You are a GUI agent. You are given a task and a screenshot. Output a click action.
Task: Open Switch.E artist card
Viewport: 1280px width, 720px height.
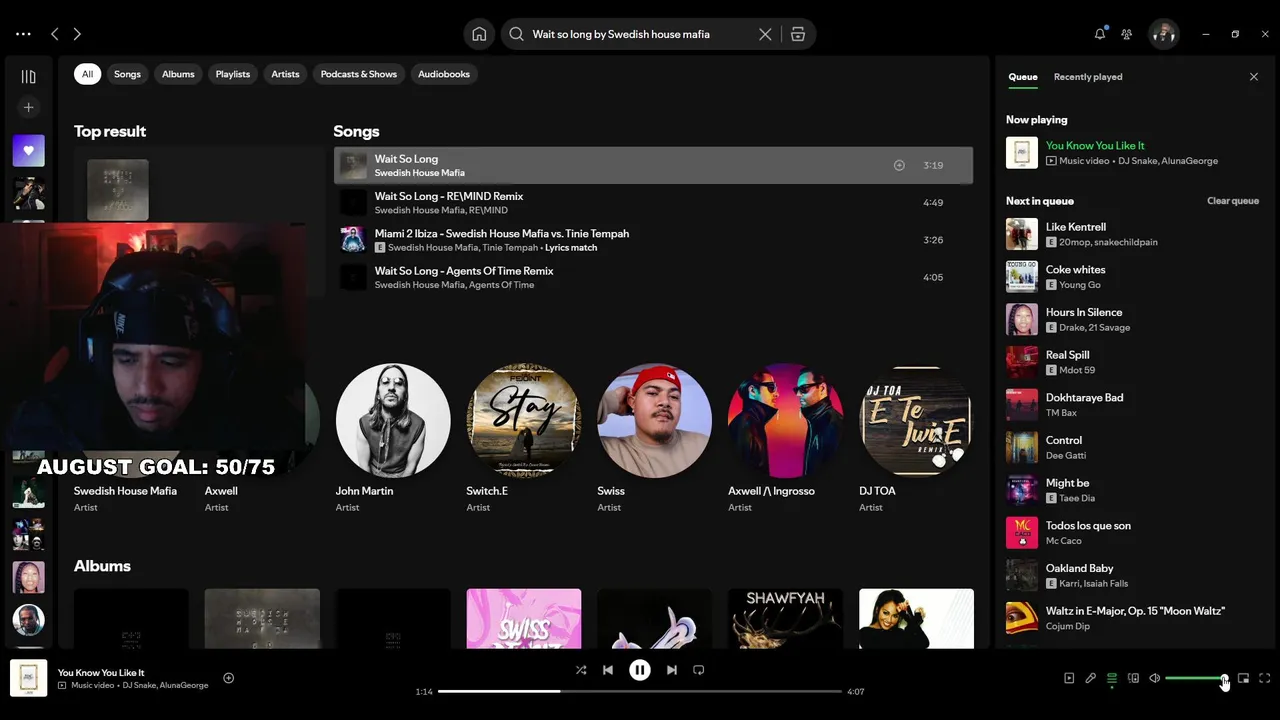524,440
